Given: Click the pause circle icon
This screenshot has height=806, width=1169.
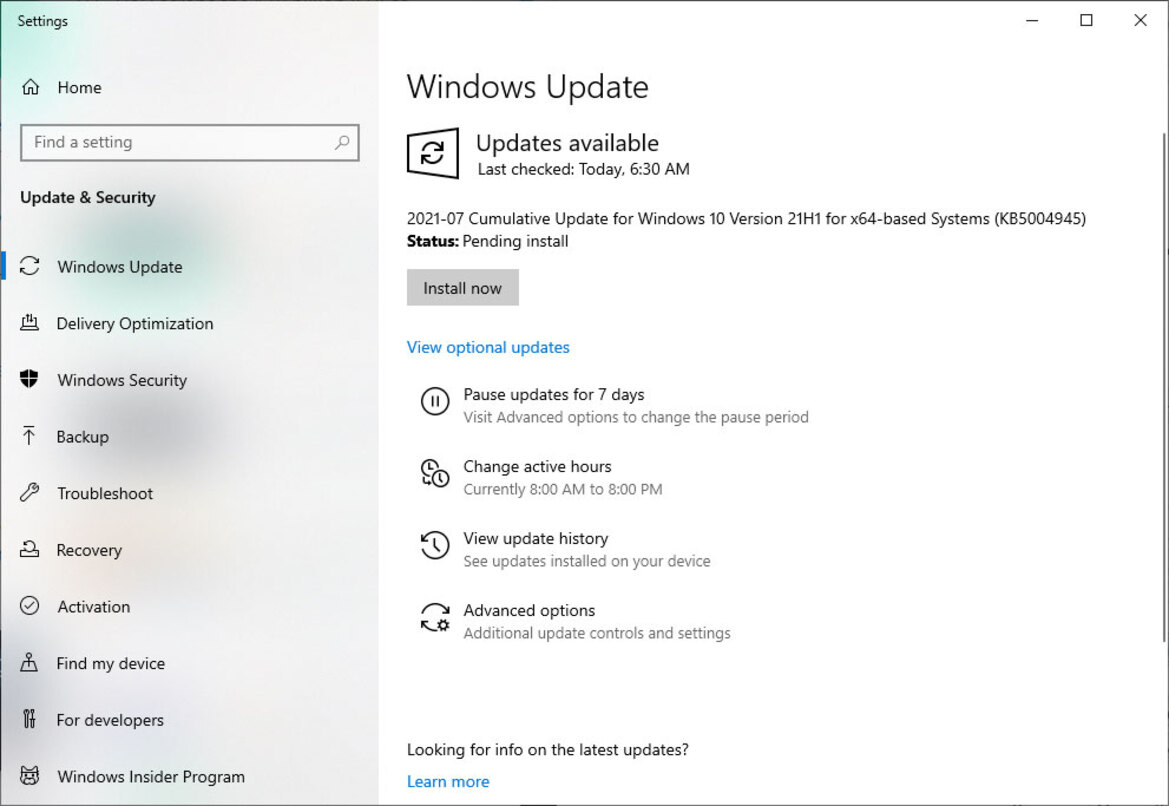Looking at the screenshot, I should tap(435, 401).
